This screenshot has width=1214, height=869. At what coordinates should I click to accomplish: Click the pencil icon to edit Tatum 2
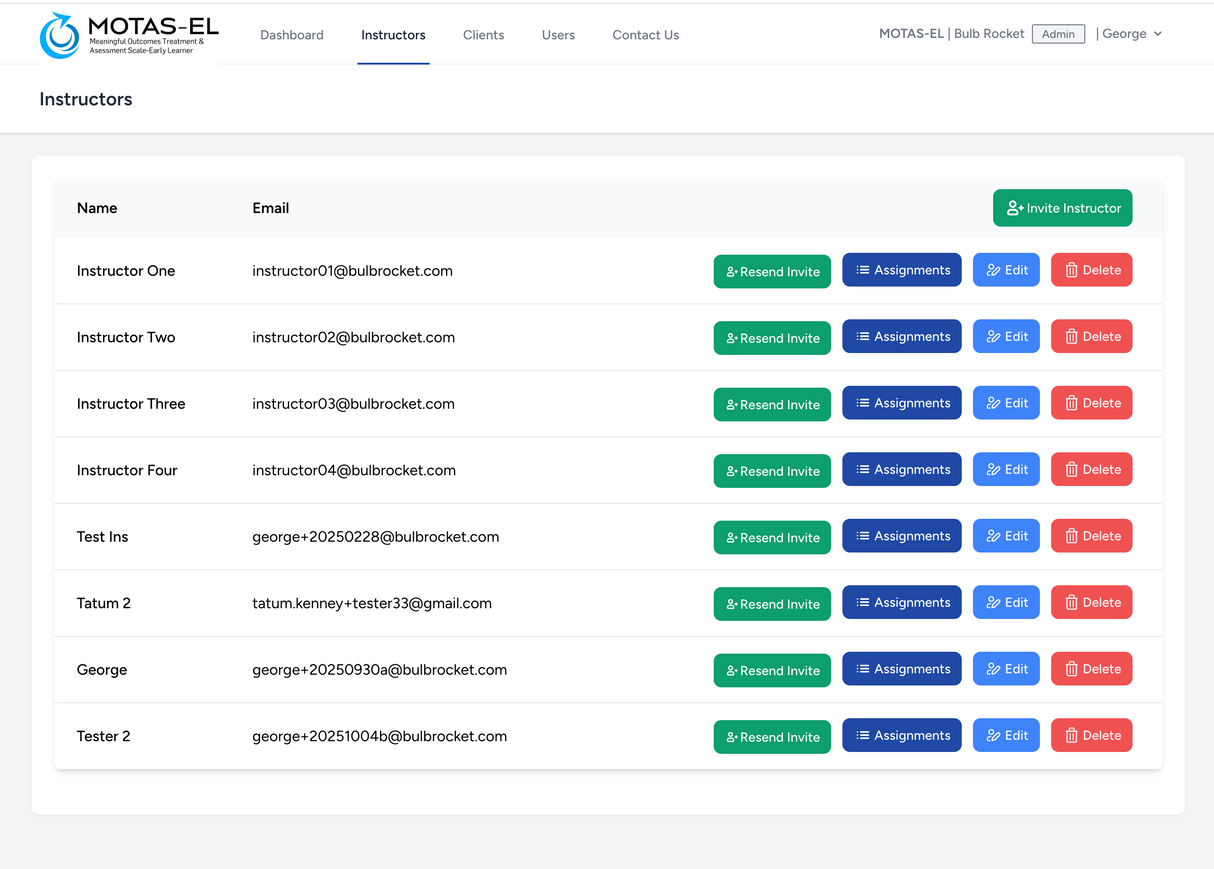click(991, 602)
